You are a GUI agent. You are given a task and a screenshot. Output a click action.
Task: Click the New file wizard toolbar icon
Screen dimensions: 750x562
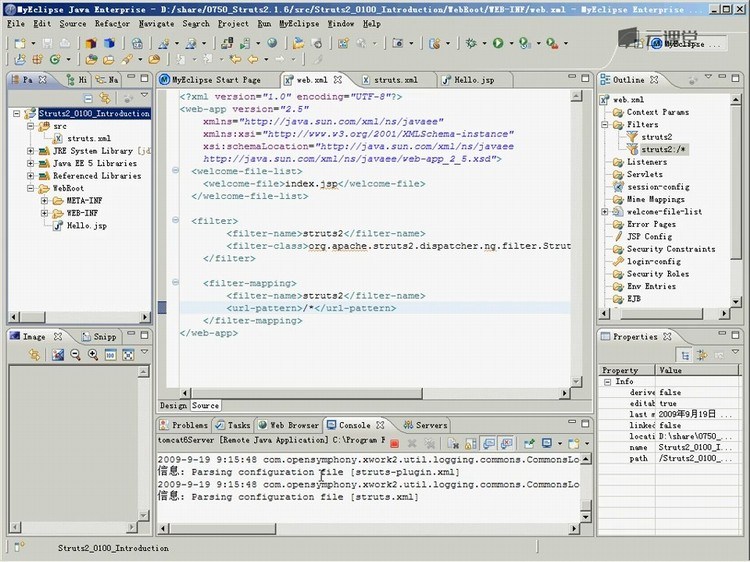20,44
